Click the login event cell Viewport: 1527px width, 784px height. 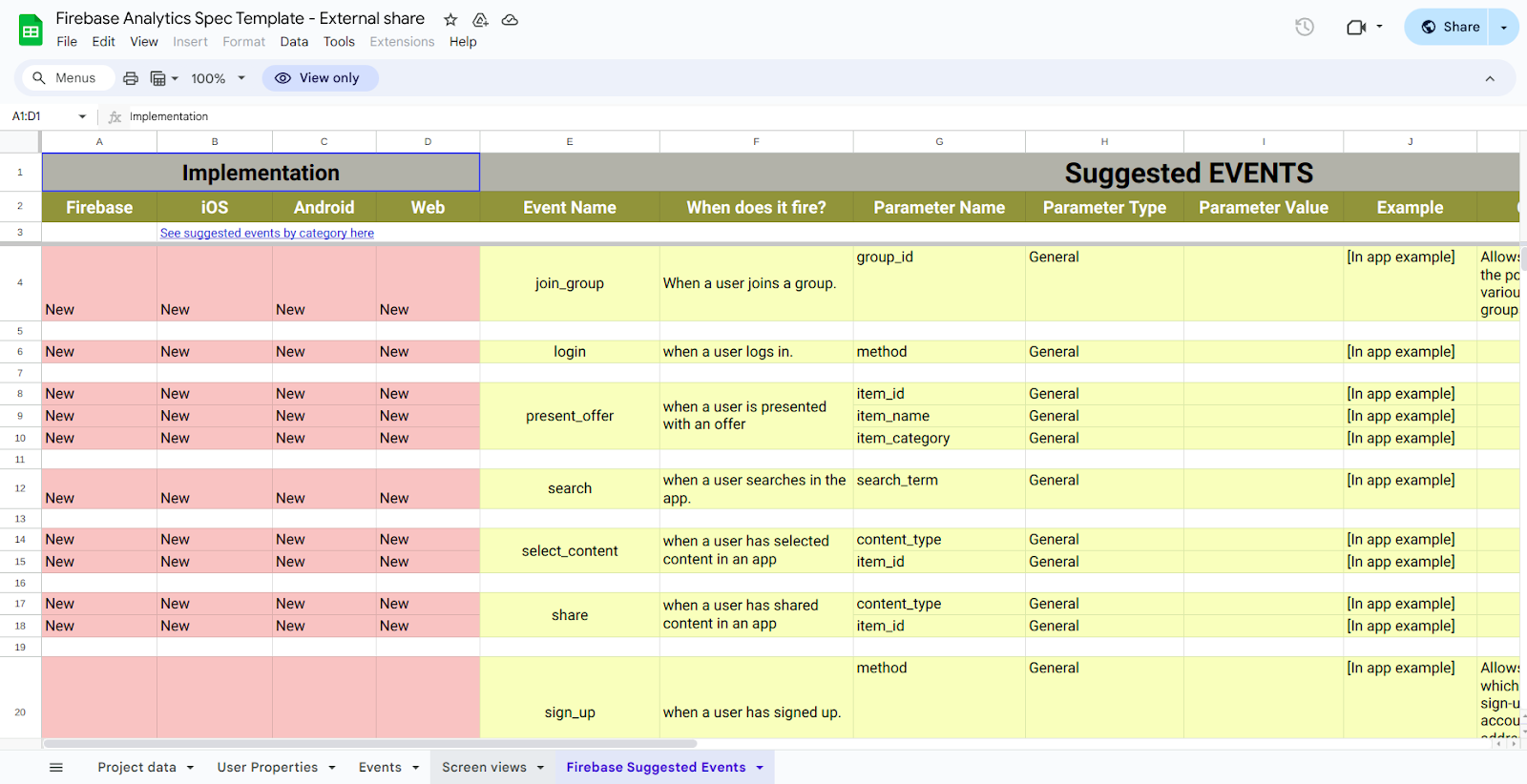tap(570, 352)
